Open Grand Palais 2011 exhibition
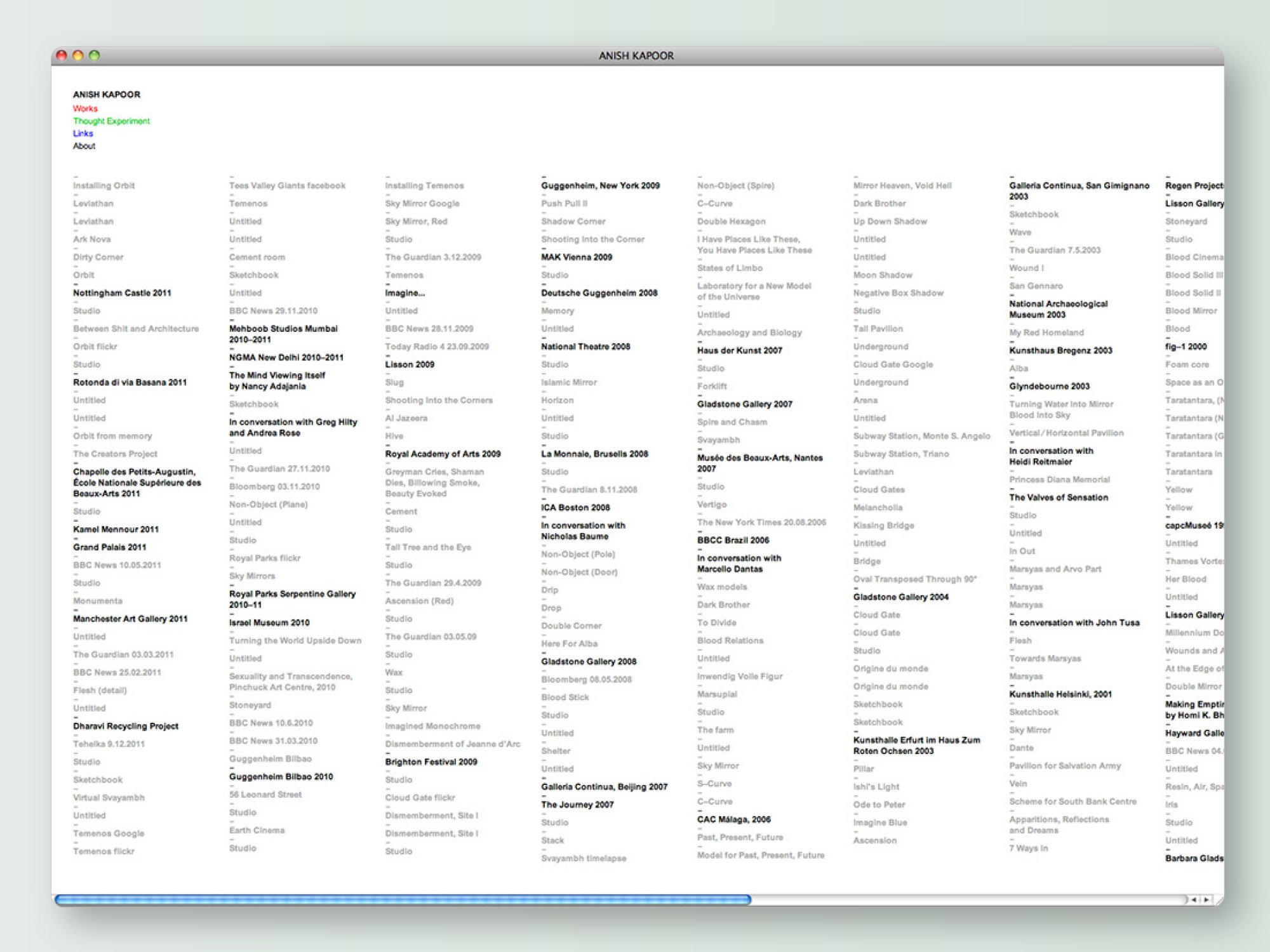This screenshot has width=1270, height=952. click(109, 547)
